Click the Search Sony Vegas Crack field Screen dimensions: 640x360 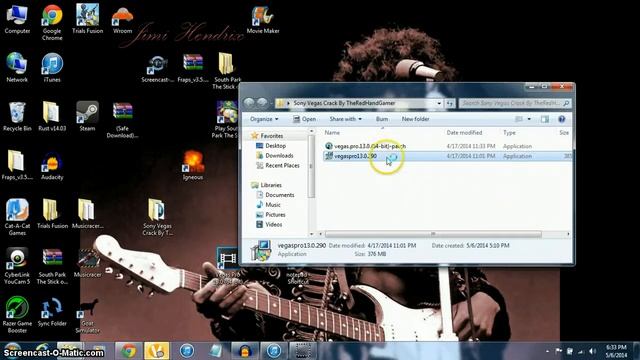pyautogui.click(x=514, y=103)
